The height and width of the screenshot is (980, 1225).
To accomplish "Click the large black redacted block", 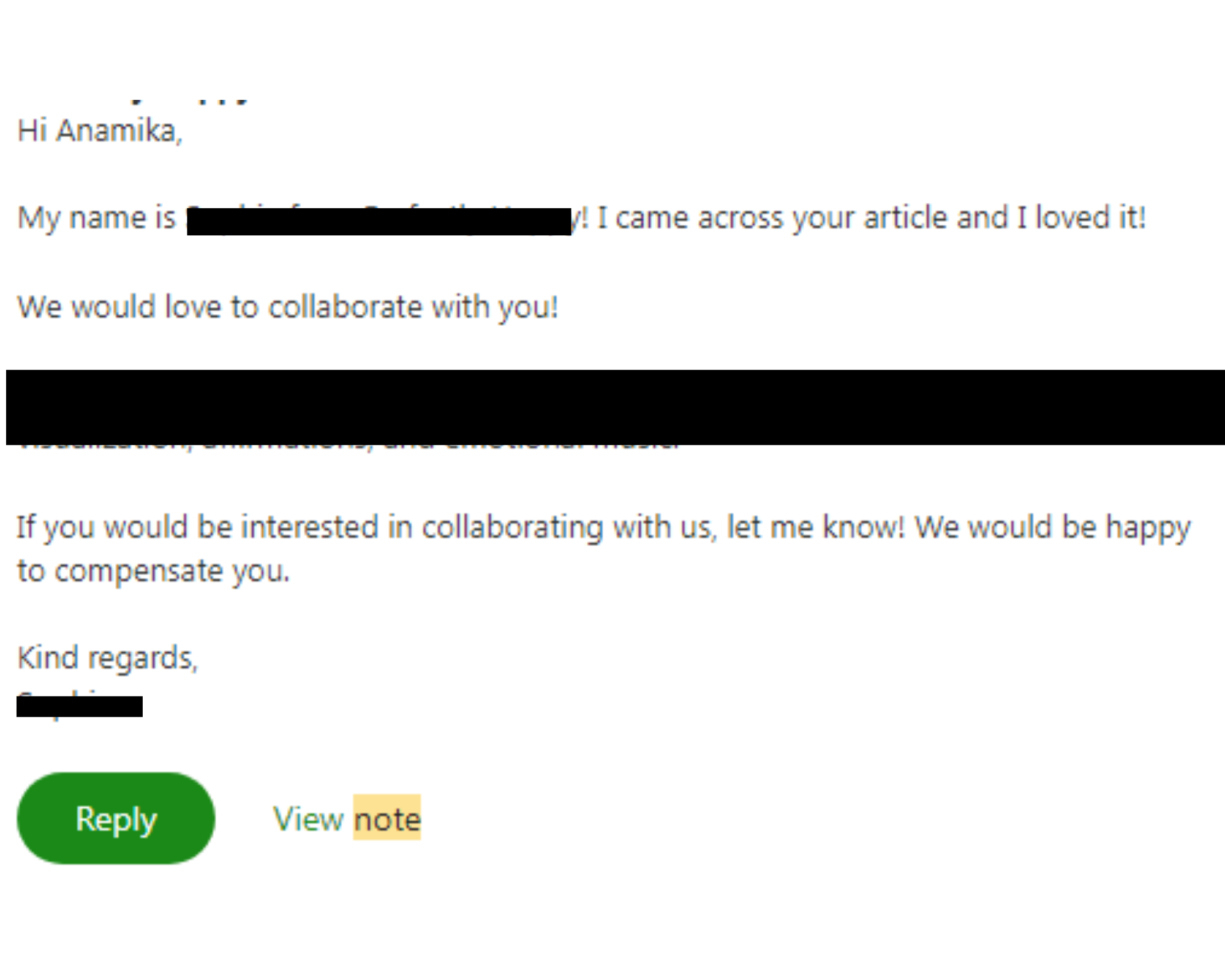I will (x=615, y=406).
